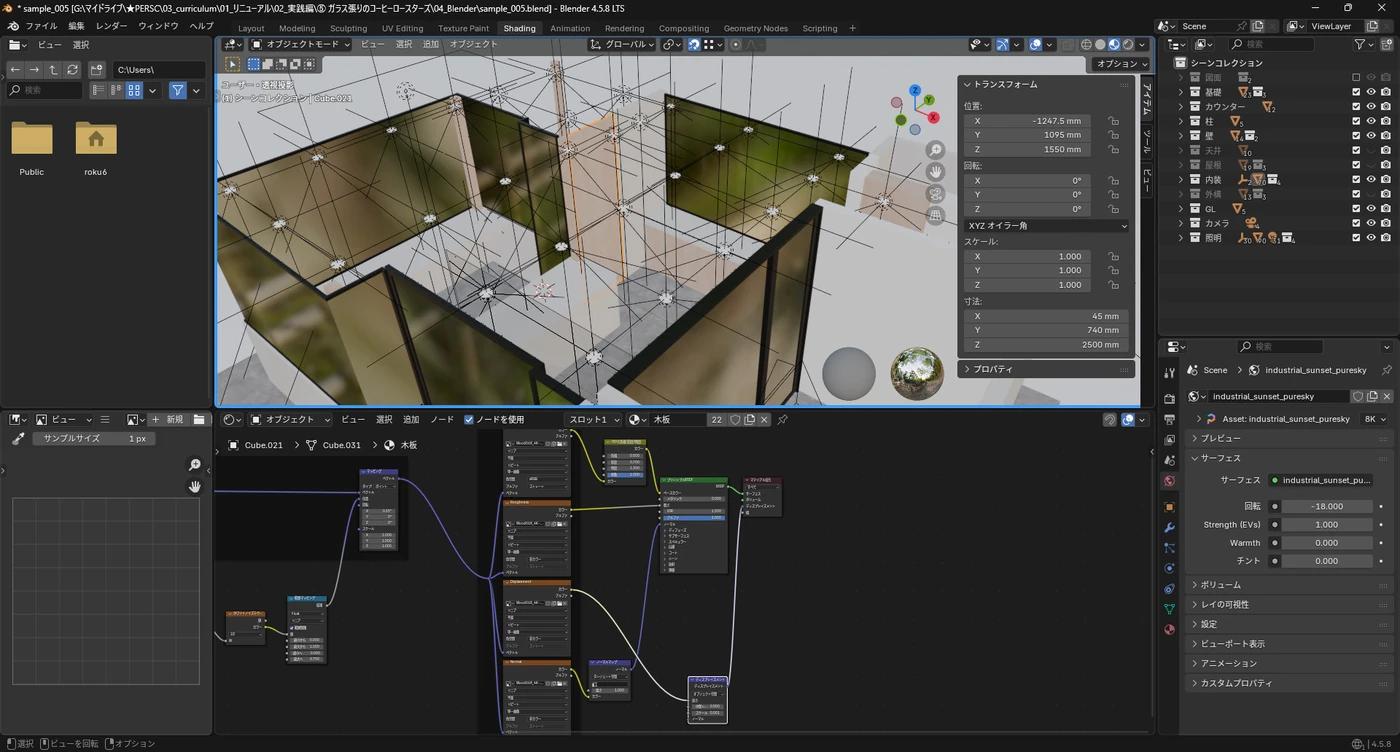Image resolution: width=1400 pixels, height=752 pixels.
Task: Open the グローバル transform orientation dropdown
Action: pyautogui.click(x=621, y=44)
